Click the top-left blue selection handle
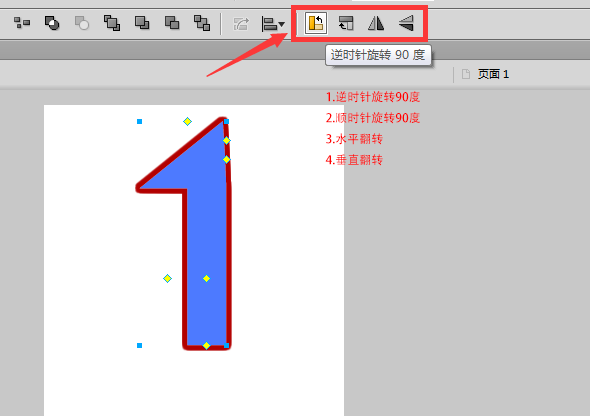 [139, 121]
